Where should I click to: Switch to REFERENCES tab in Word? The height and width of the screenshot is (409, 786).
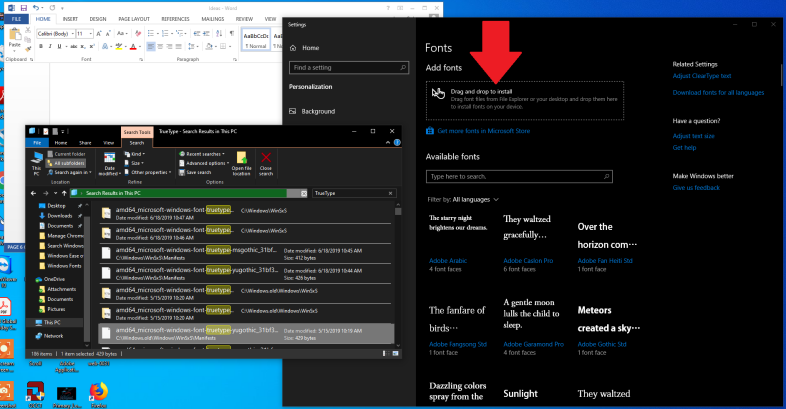(175, 19)
